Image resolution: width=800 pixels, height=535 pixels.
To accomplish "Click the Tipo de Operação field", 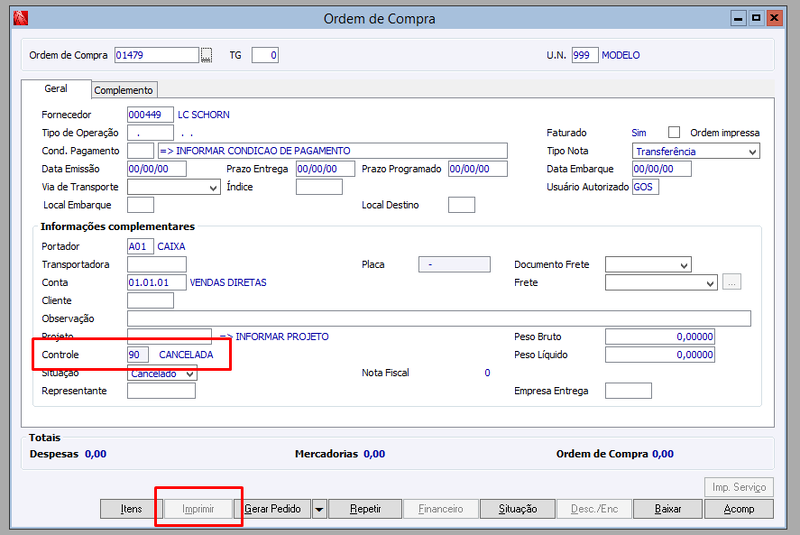I will [x=150, y=133].
